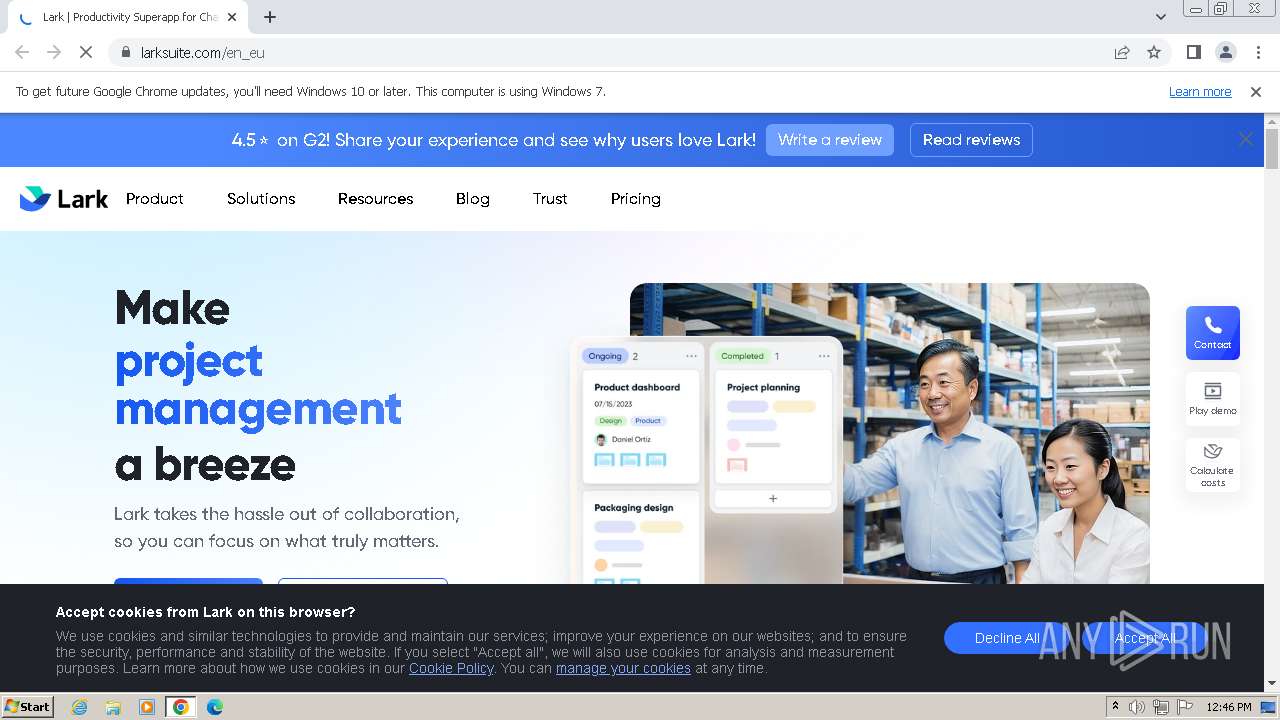Expand the tab search dropdown
This screenshot has height=720, width=1280.
click(1160, 17)
